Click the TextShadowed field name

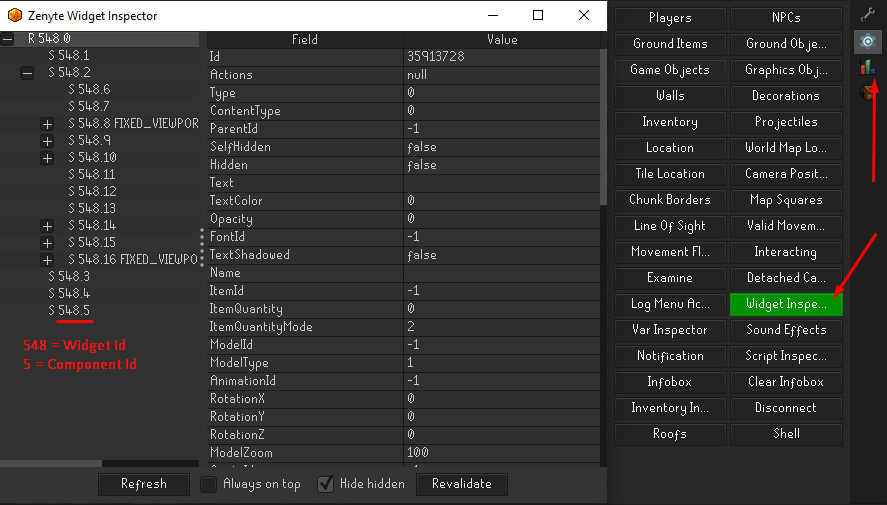(250, 255)
